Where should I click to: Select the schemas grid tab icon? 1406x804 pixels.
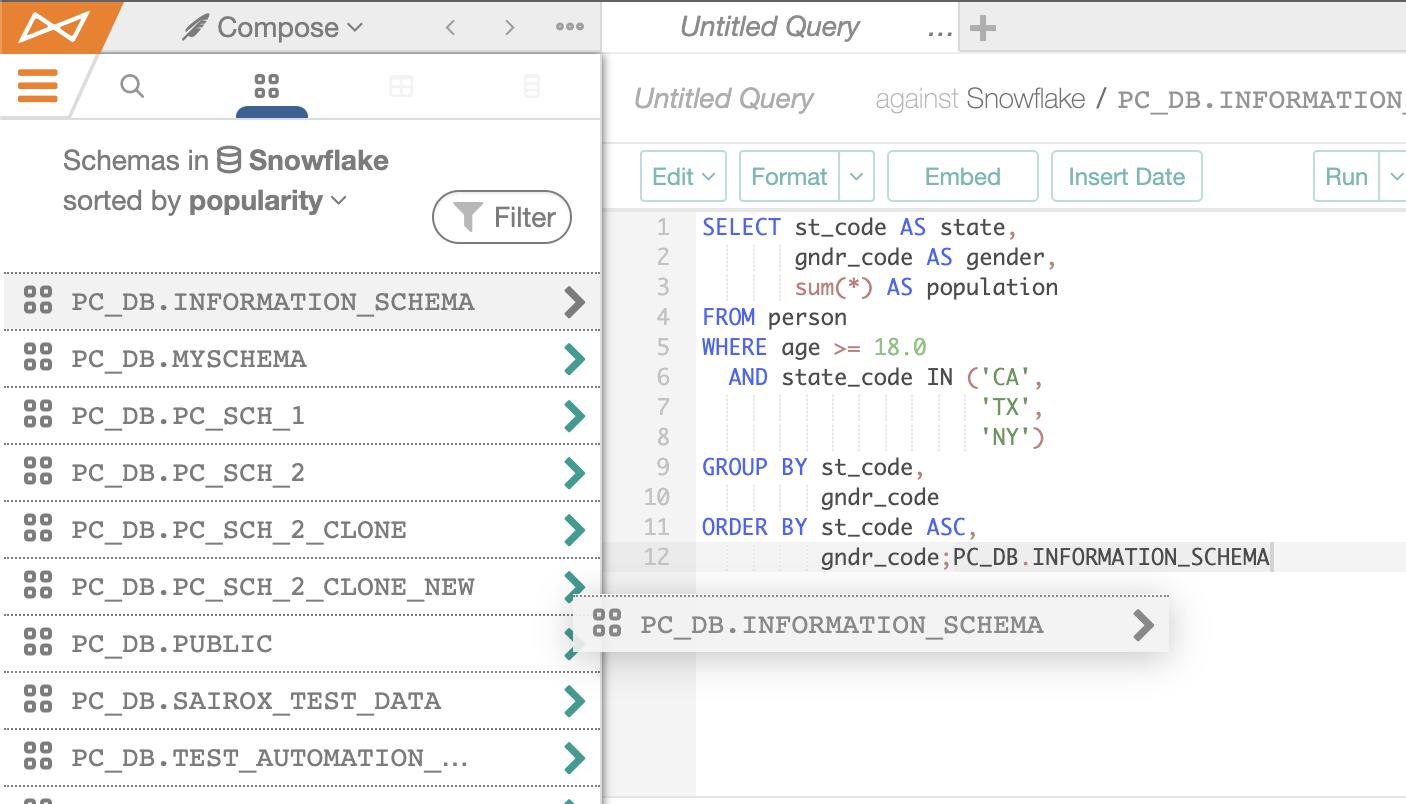[267, 86]
